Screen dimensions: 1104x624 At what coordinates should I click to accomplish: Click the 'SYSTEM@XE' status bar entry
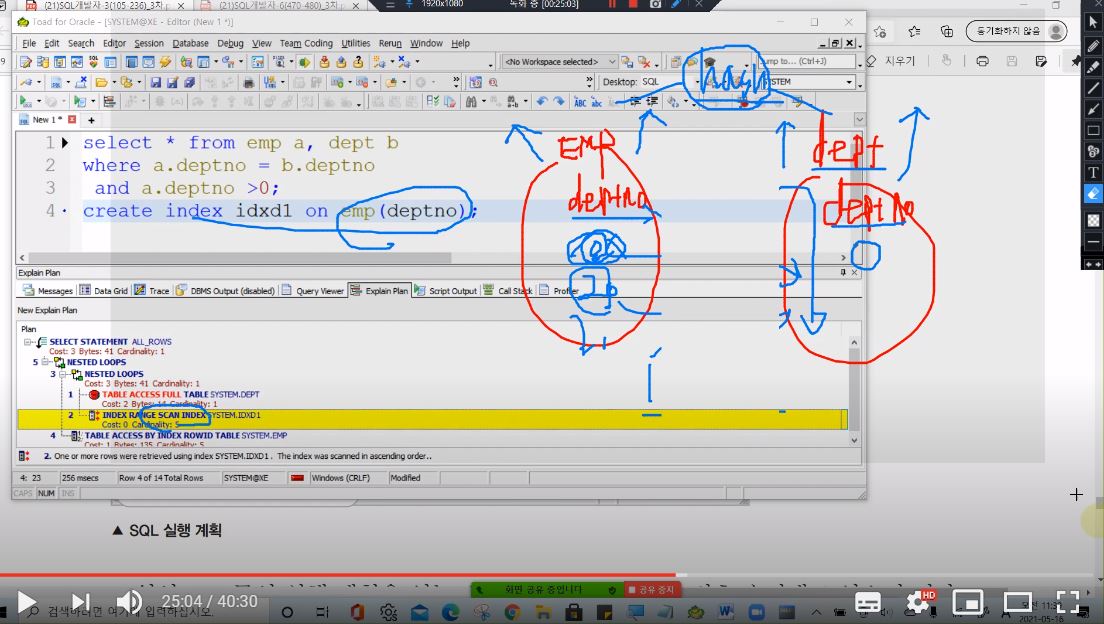(x=246, y=478)
